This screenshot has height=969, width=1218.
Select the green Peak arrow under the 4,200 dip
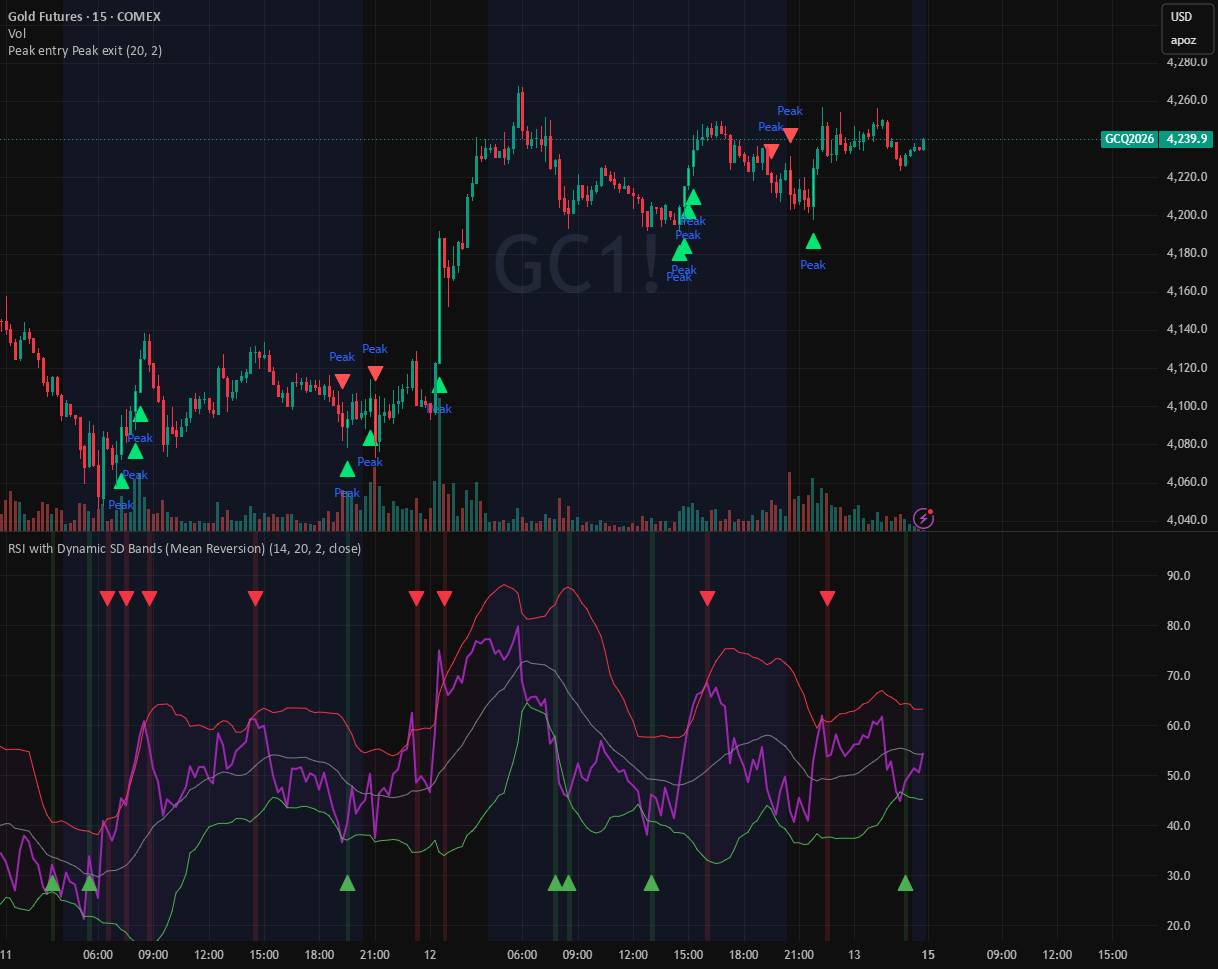tap(813, 241)
